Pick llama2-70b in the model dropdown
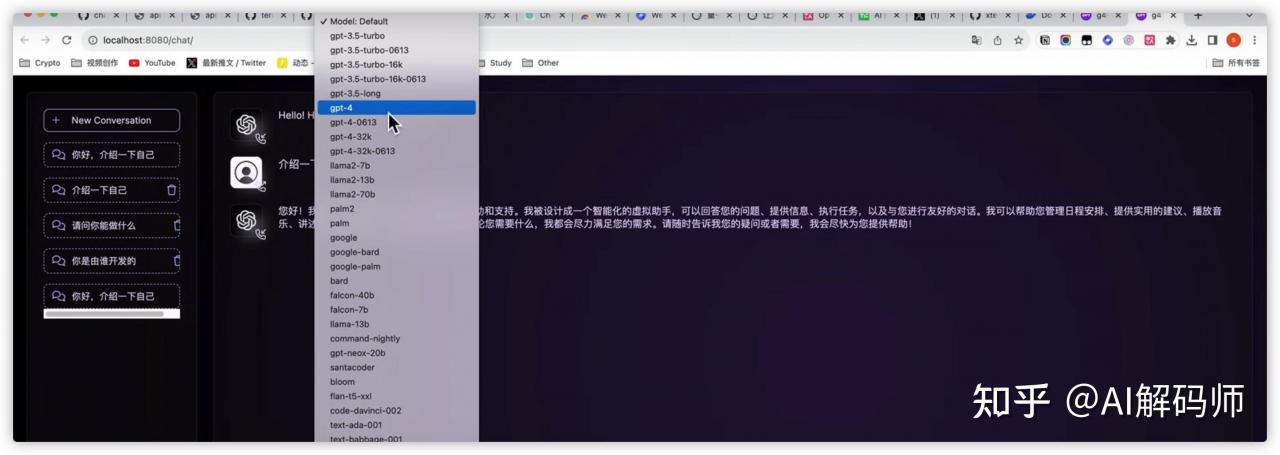Screen dimensions: 1280x455 point(396,194)
